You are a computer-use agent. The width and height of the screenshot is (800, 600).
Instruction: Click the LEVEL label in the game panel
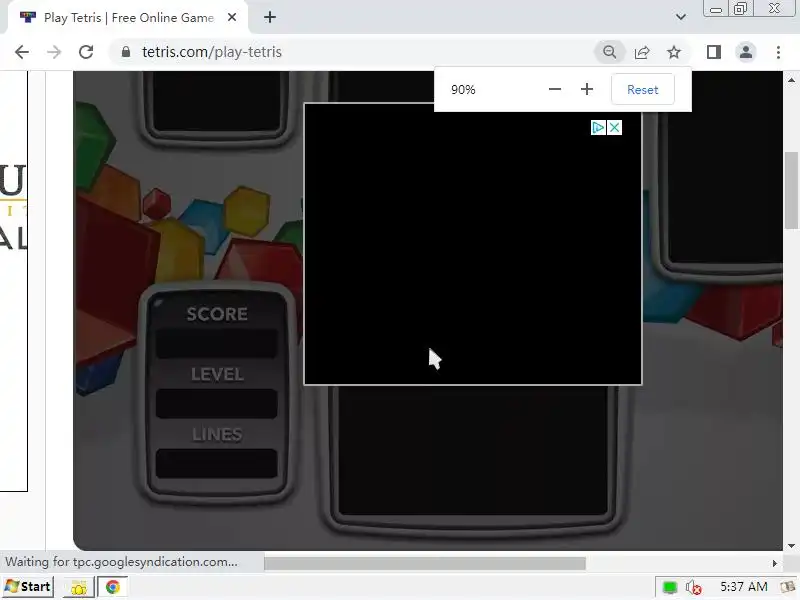coord(217,374)
